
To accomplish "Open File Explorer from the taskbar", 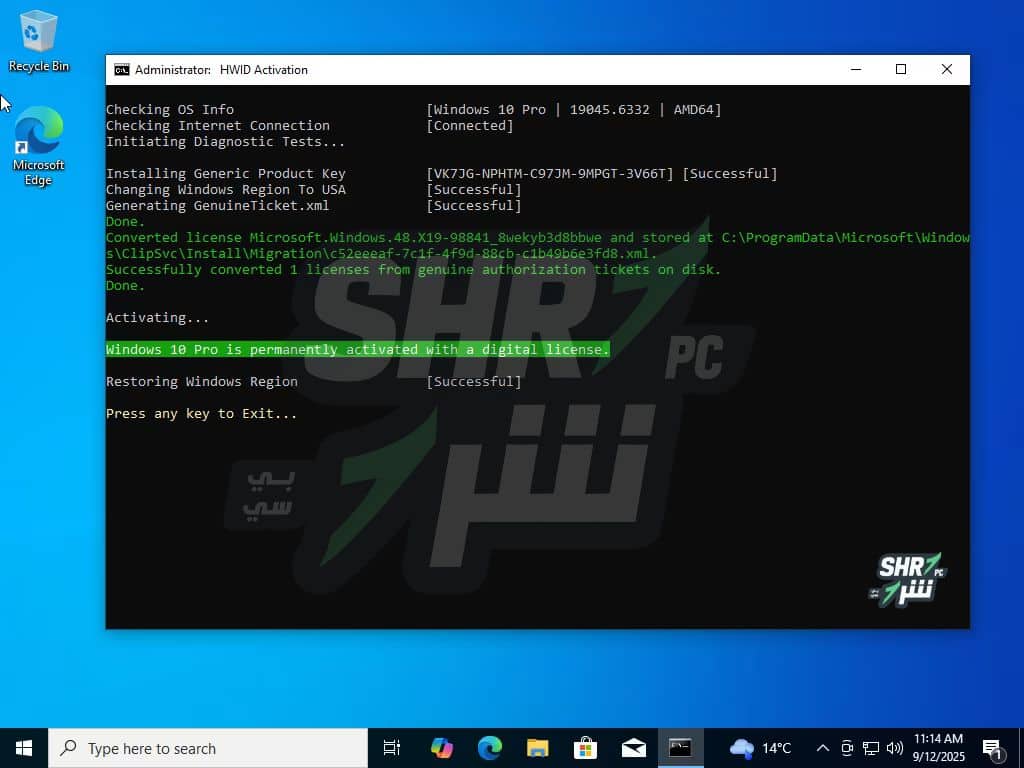I will [537, 748].
